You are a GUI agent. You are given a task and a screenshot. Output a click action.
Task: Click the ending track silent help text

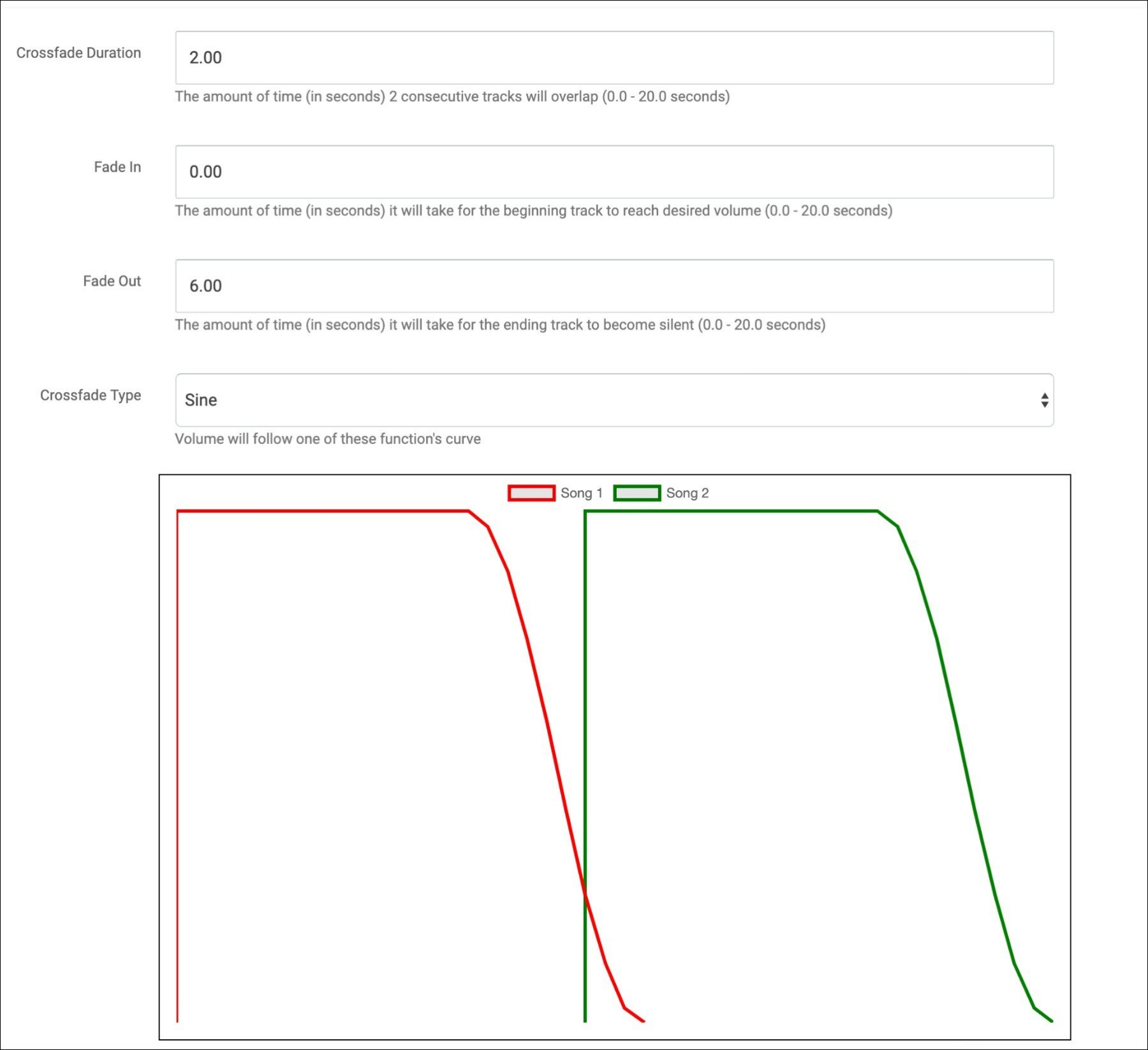click(500, 324)
